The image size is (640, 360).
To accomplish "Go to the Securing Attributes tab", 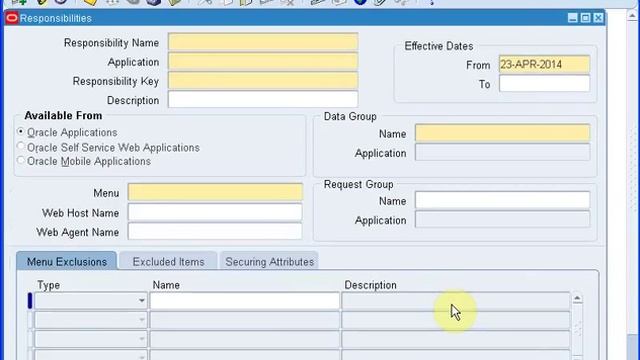I will click(x=269, y=262).
